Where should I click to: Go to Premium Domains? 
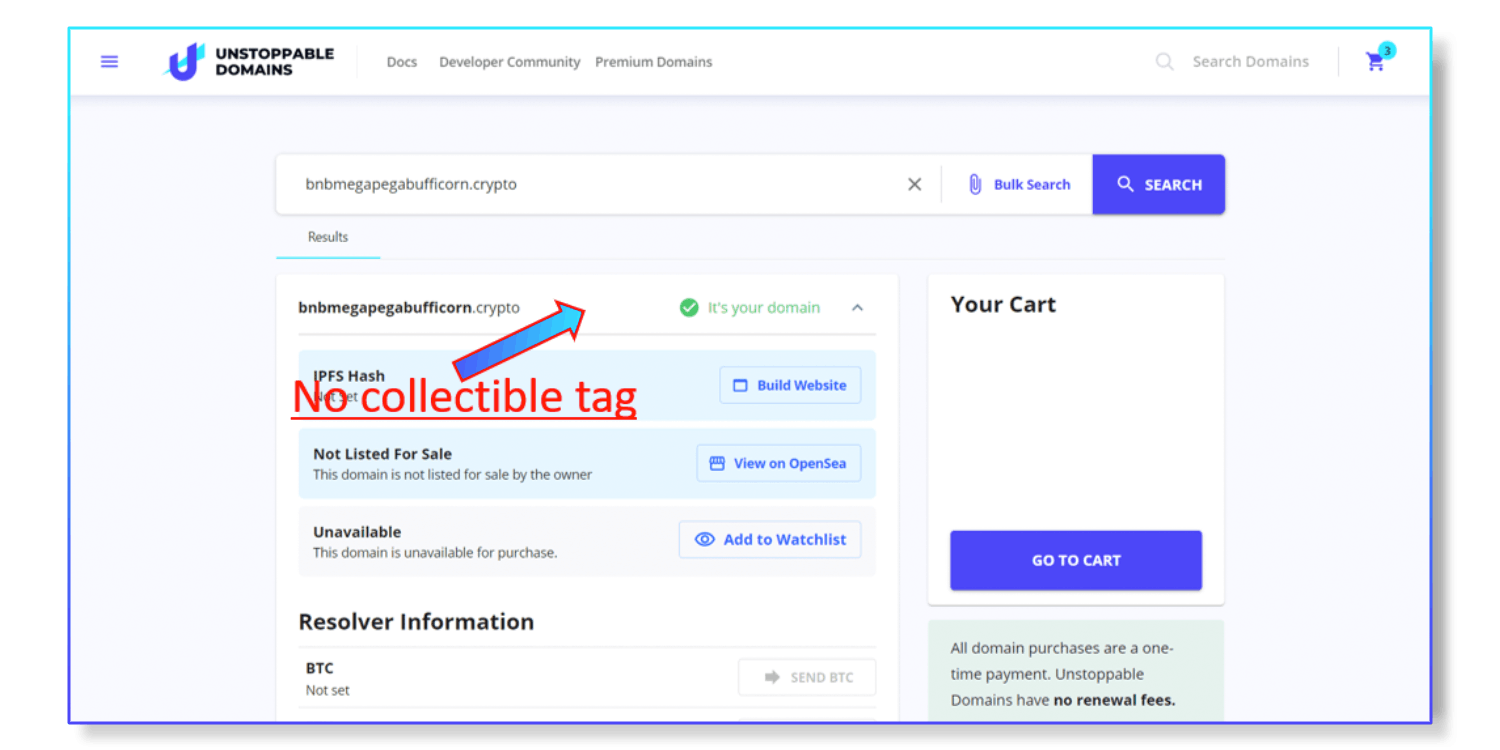654,62
